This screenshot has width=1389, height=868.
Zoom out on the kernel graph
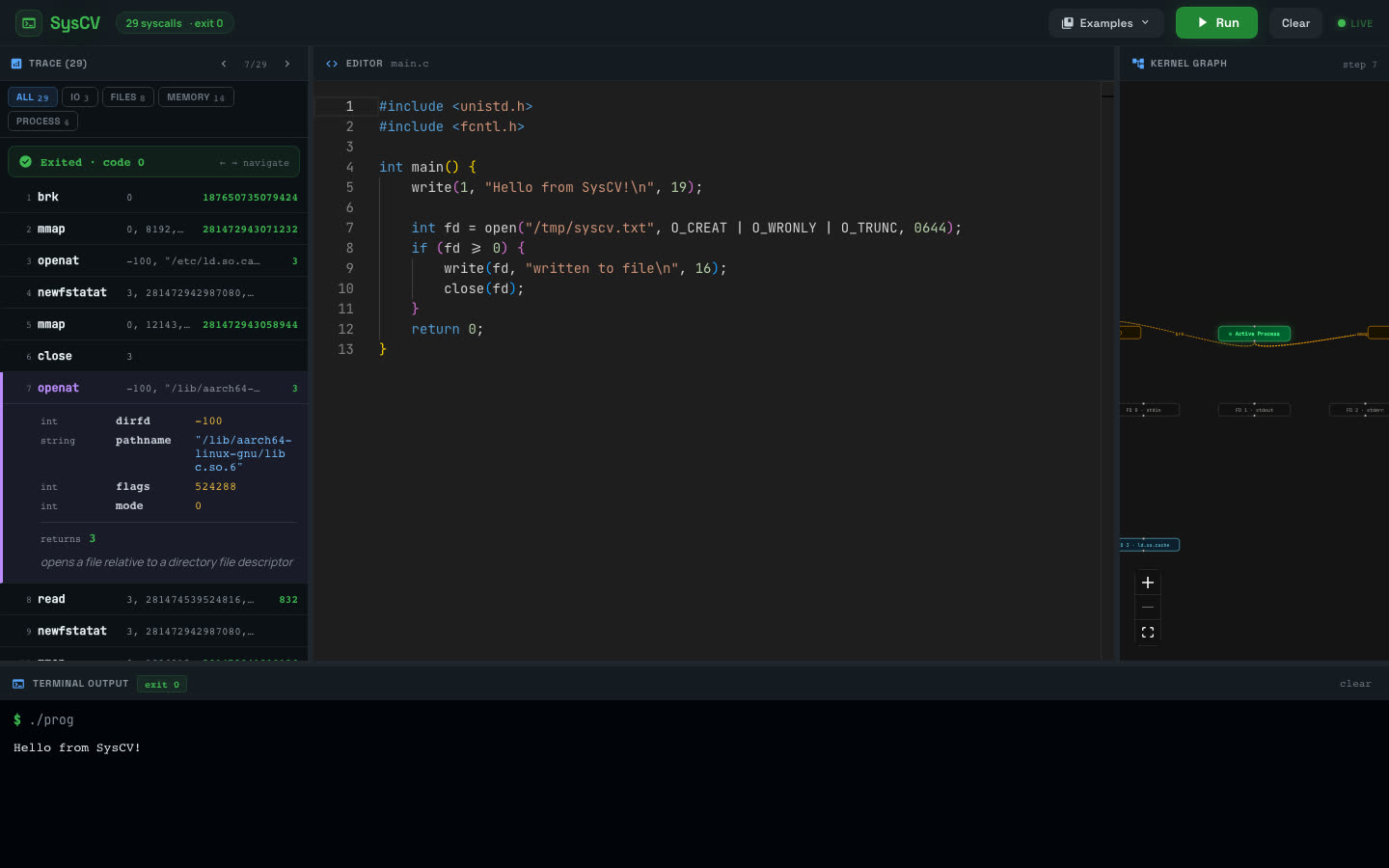click(1148, 608)
